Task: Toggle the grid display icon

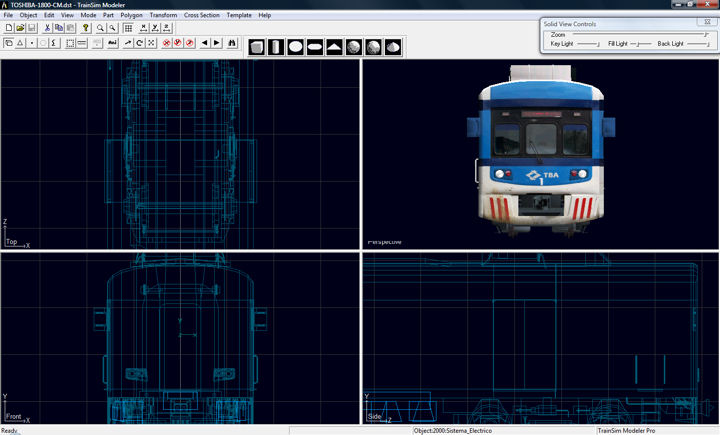Action: (x=128, y=29)
